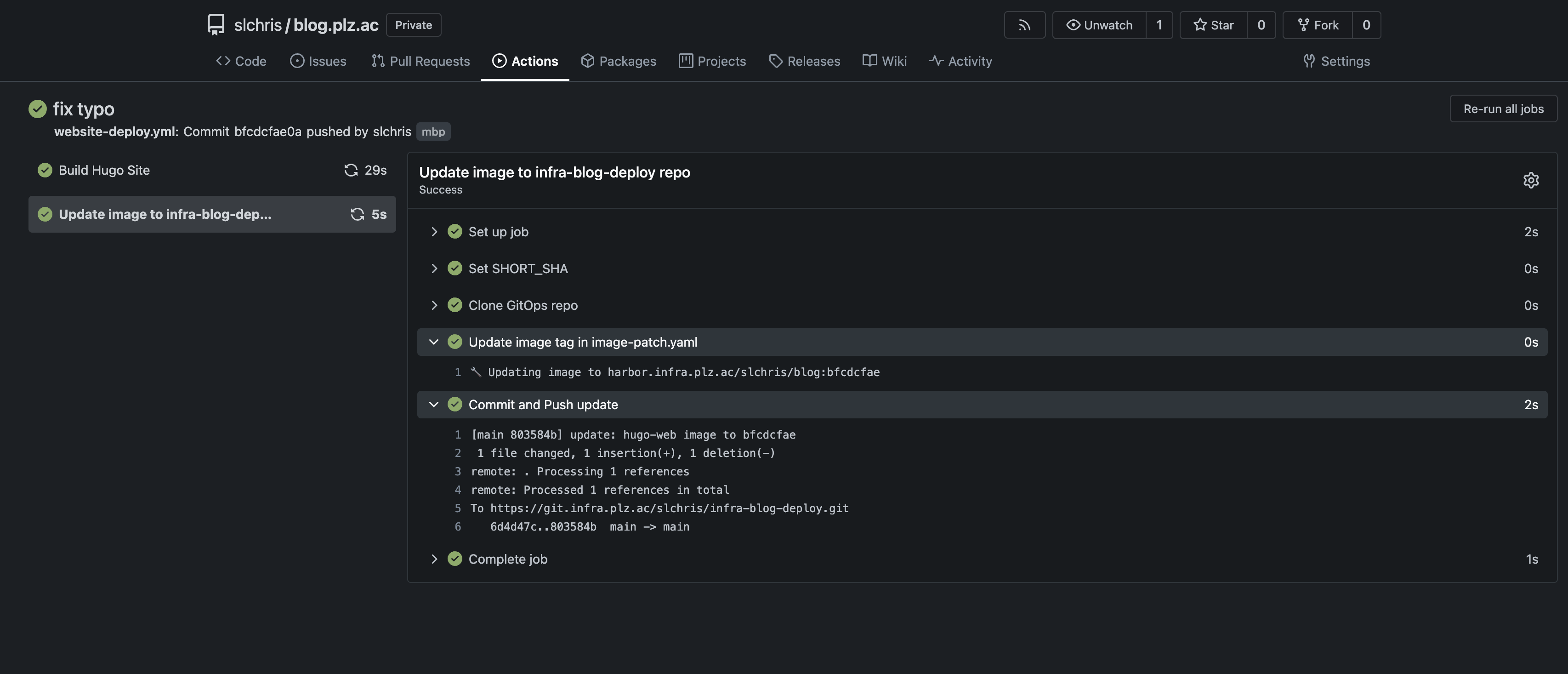Select Build Hugo Site job in sidebar
The height and width of the screenshot is (674, 1568).
[x=104, y=170]
